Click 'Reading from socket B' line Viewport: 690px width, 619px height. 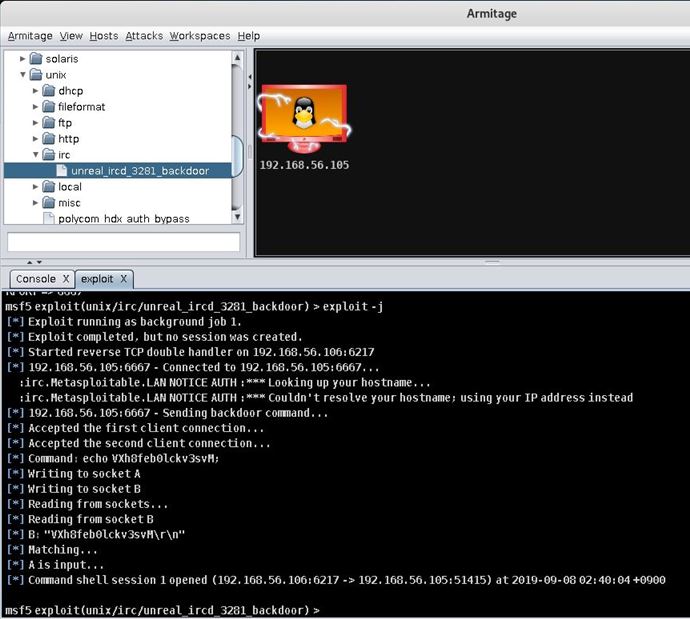coord(80,519)
